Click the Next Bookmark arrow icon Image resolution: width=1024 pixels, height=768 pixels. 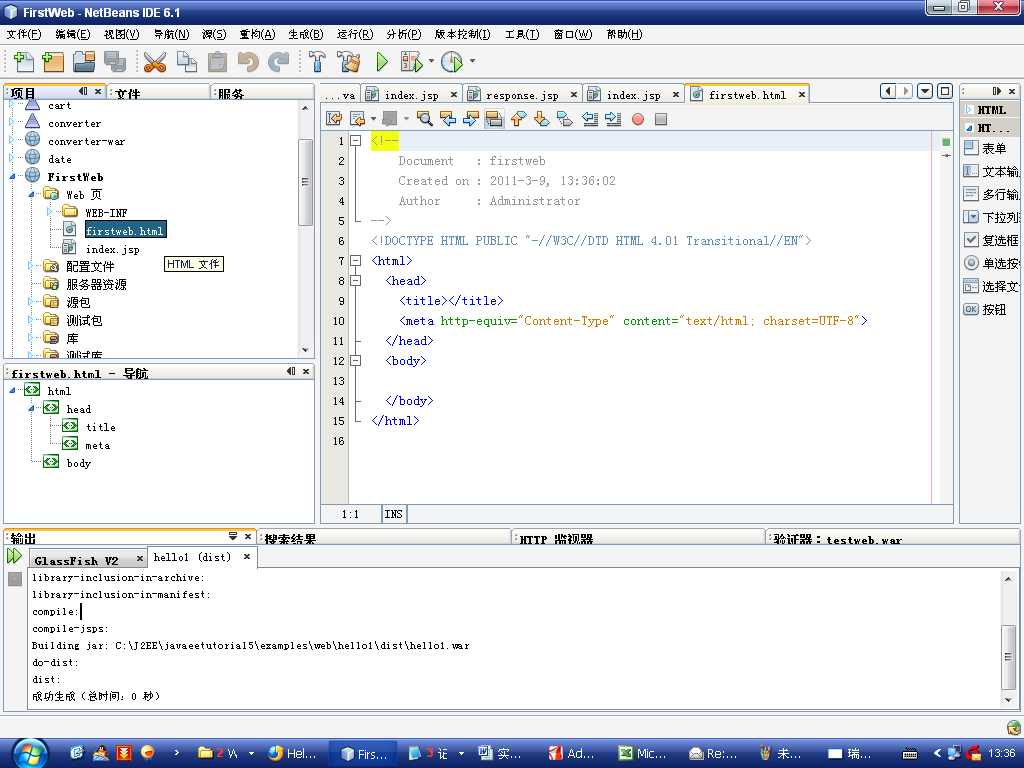541,119
